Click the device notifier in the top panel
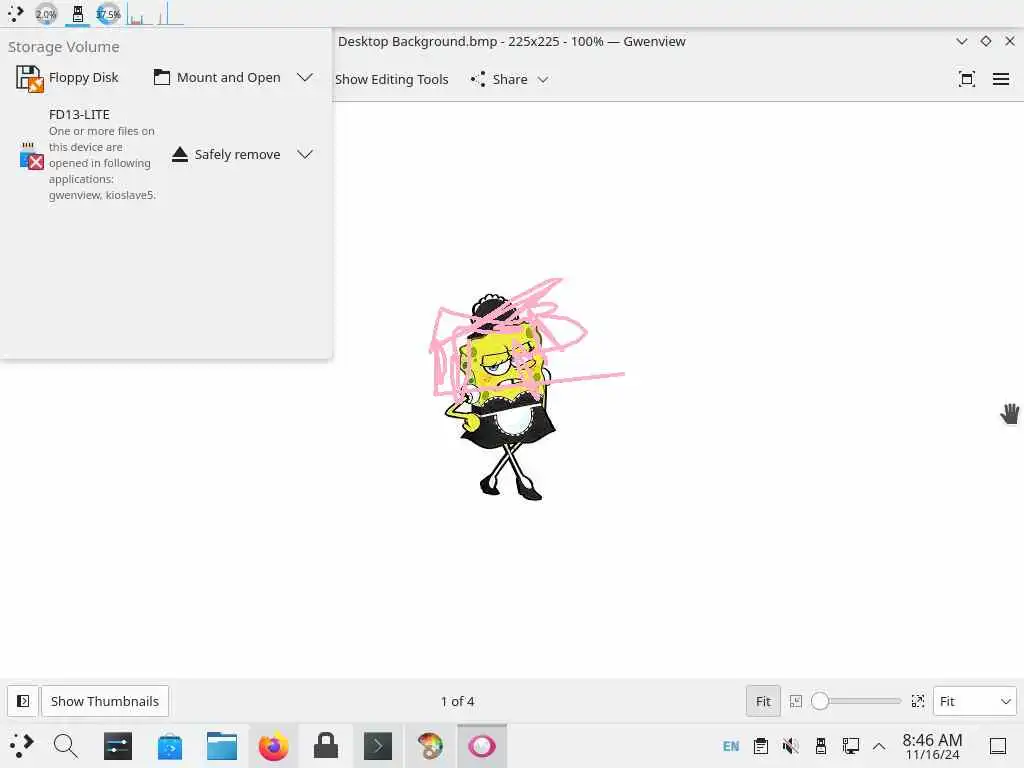Viewport: 1024px width, 768px height. click(x=78, y=14)
